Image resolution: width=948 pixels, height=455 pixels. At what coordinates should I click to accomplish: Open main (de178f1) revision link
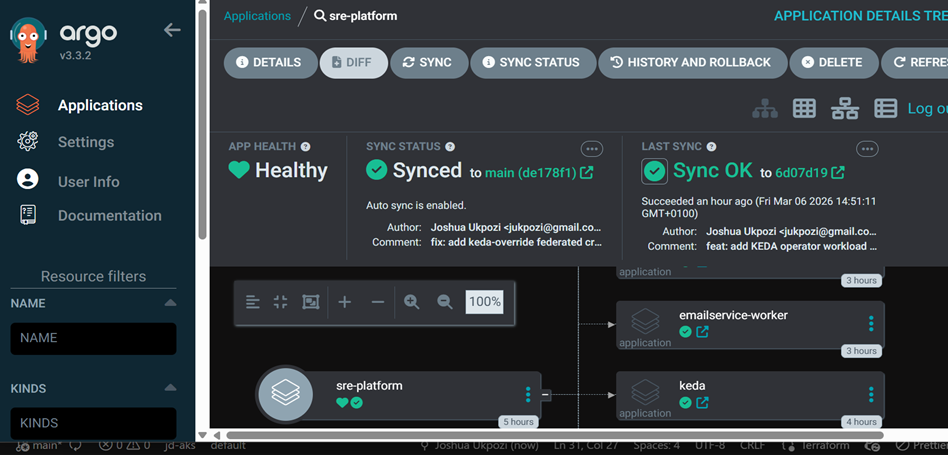coord(530,173)
